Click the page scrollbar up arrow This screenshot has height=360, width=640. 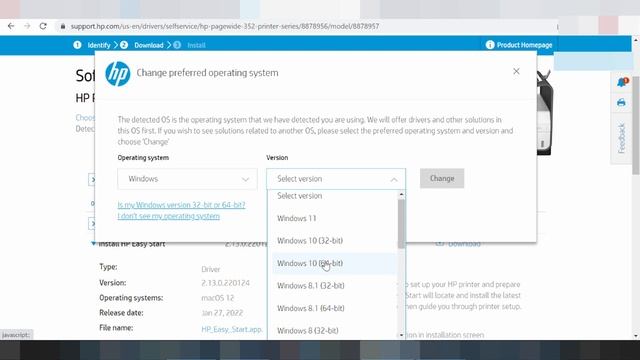[636, 40]
